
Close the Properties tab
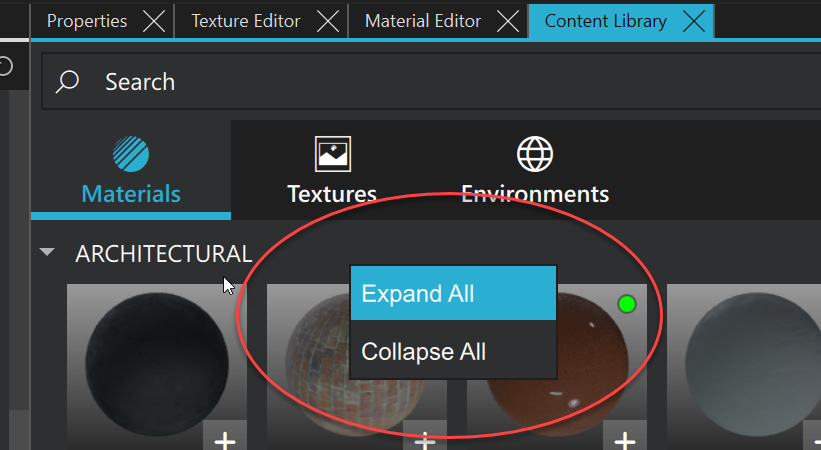click(x=153, y=21)
